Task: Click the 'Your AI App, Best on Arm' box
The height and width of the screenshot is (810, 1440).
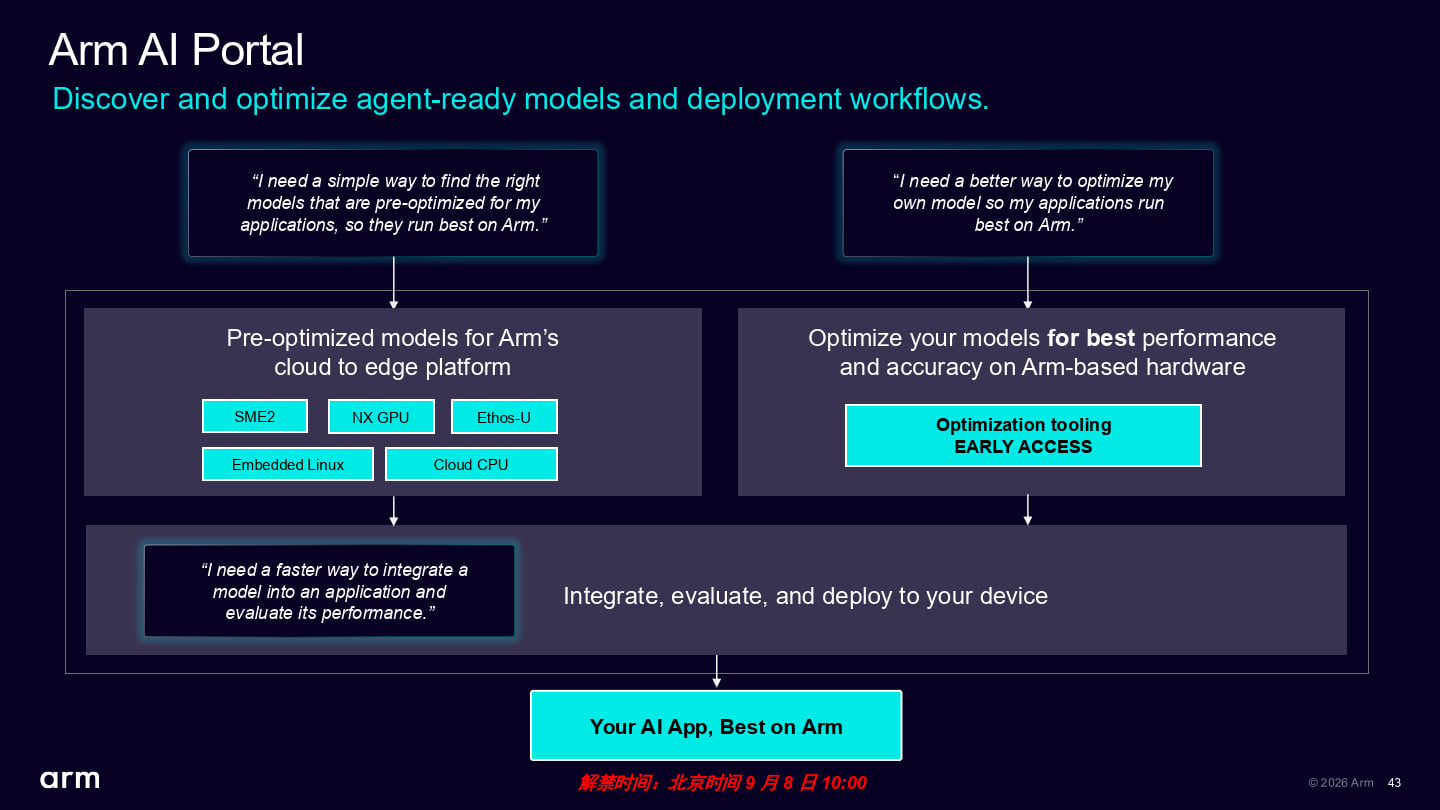Action: pos(716,726)
